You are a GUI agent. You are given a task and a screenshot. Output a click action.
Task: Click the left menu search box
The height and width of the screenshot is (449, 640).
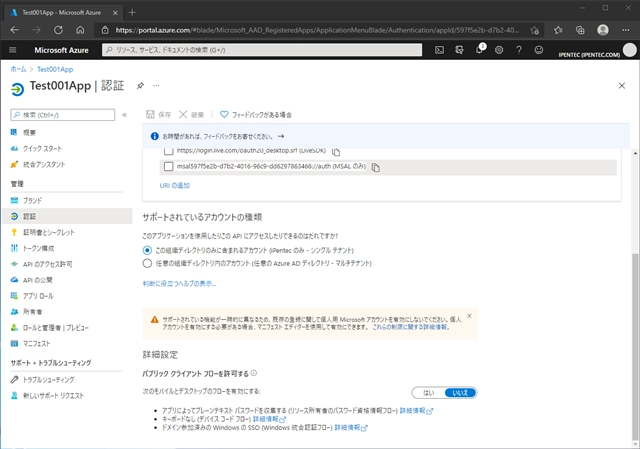pyautogui.click(x=63, y=115)
